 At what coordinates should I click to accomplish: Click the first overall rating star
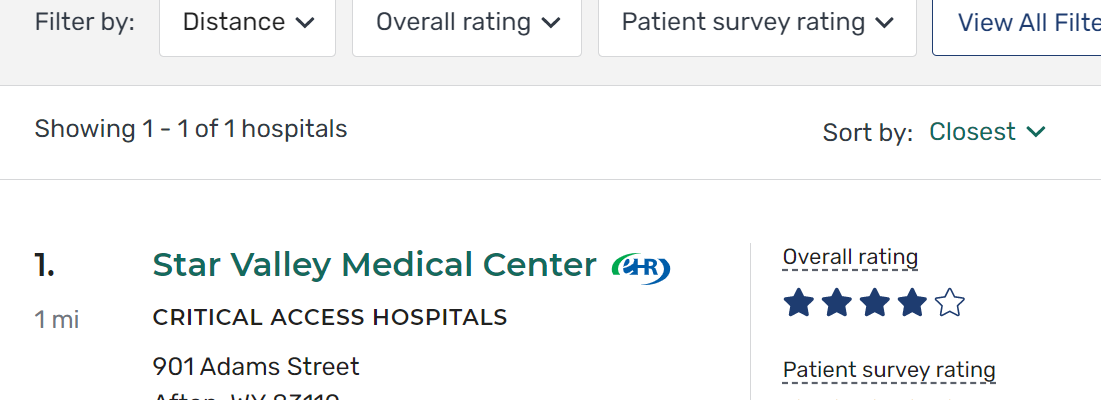798,302
